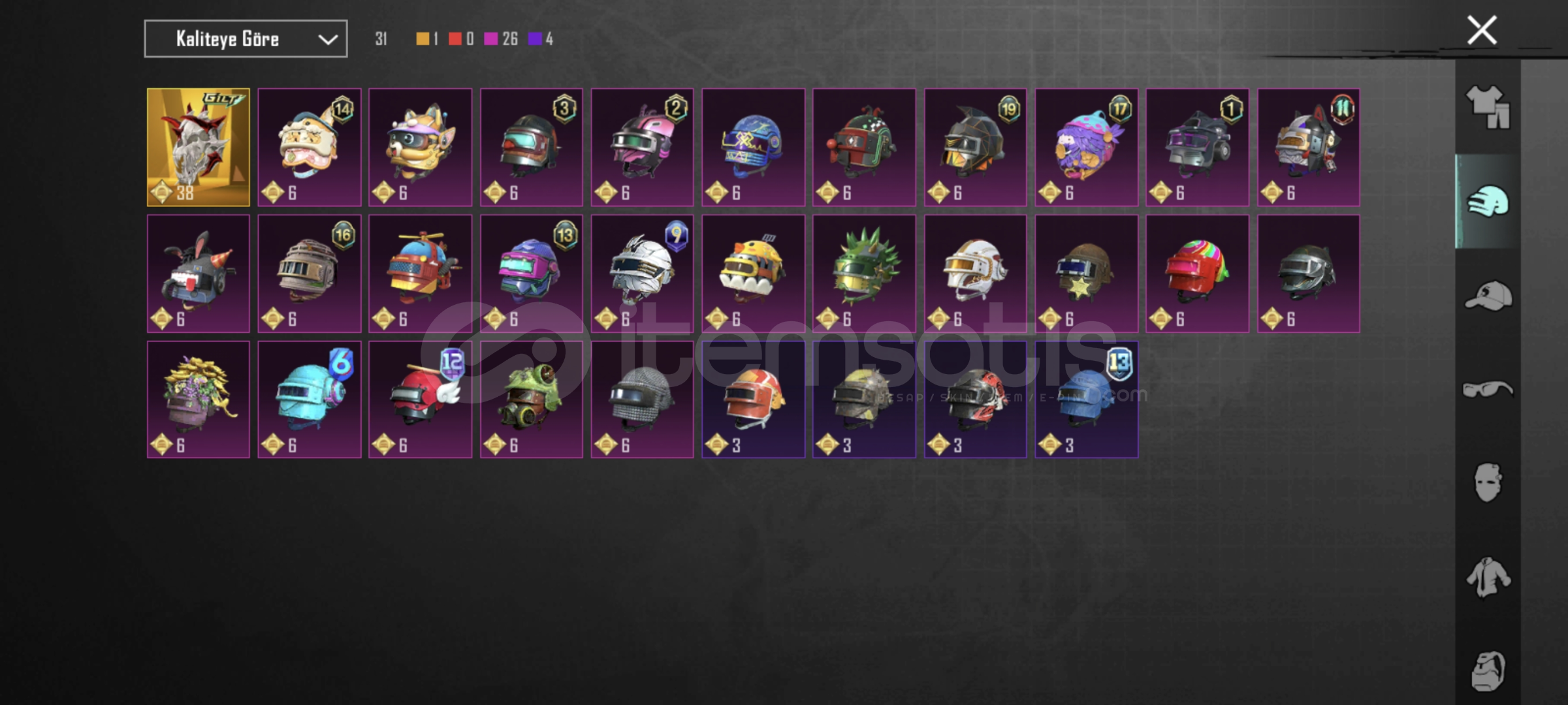1568x705 pixels.
Task: Filter by the purple quality swatch
Action: click(535, 39)
